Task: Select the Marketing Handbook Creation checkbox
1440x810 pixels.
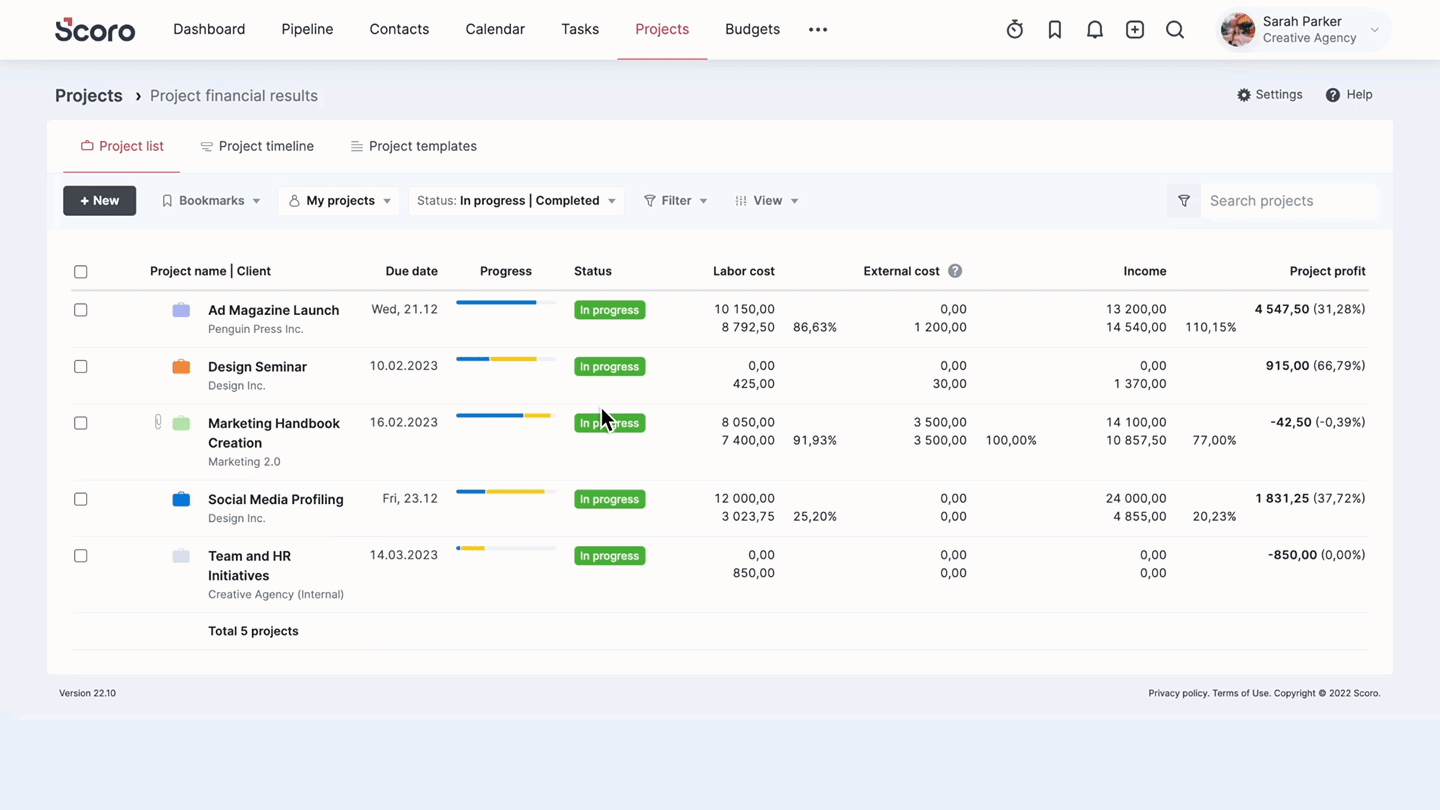Action: (x=81, y=423)
